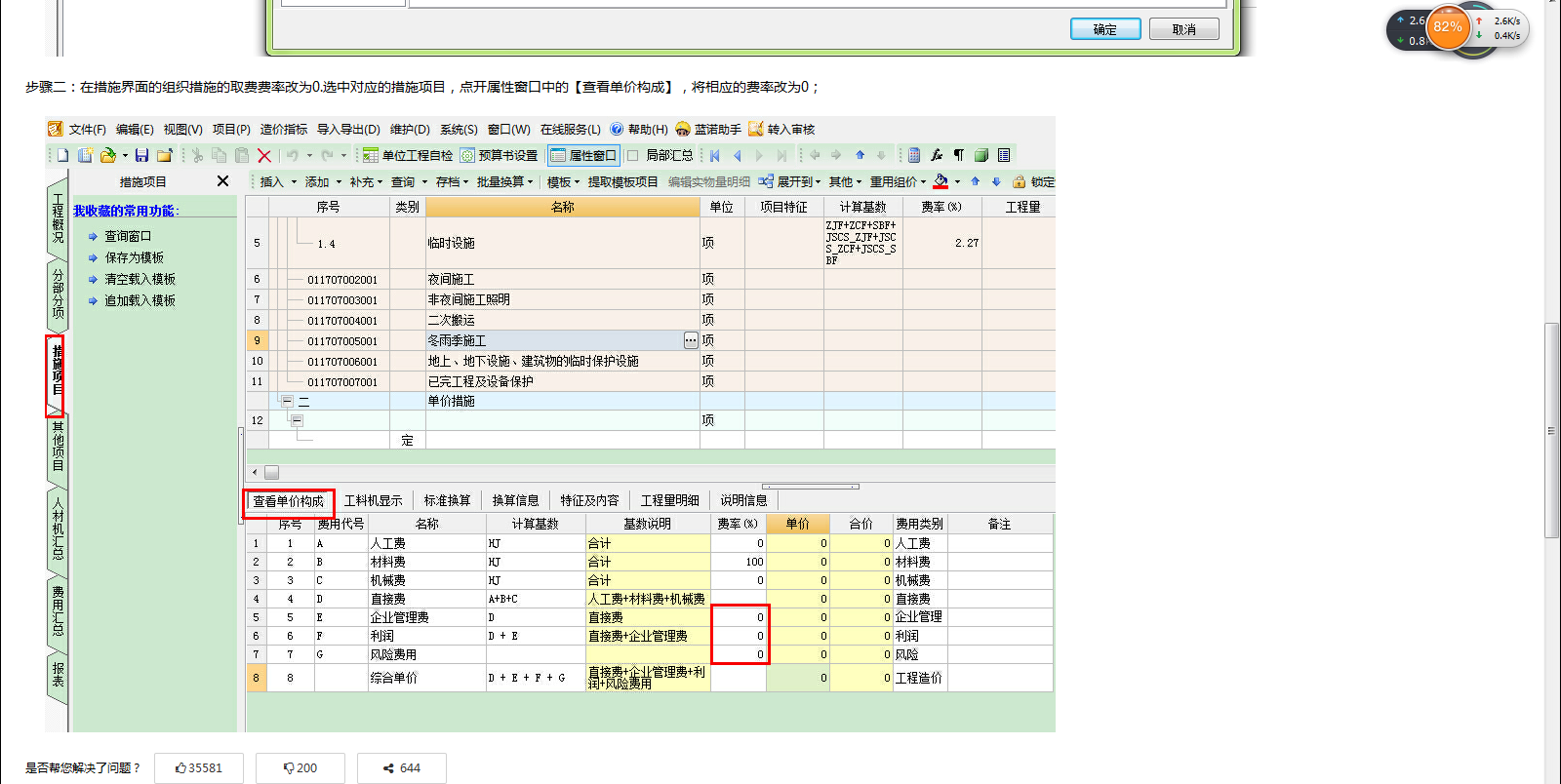Click the blue up arrow in main toolbar

pyautogui.click(x=860, y=155)
